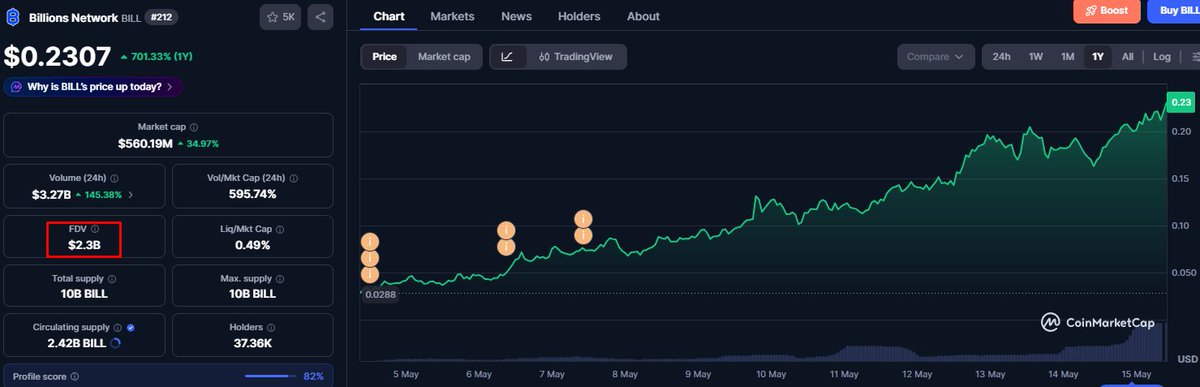
Task: Open "Why is BILL's price up today?"
Action: click(x=93, y=87)
